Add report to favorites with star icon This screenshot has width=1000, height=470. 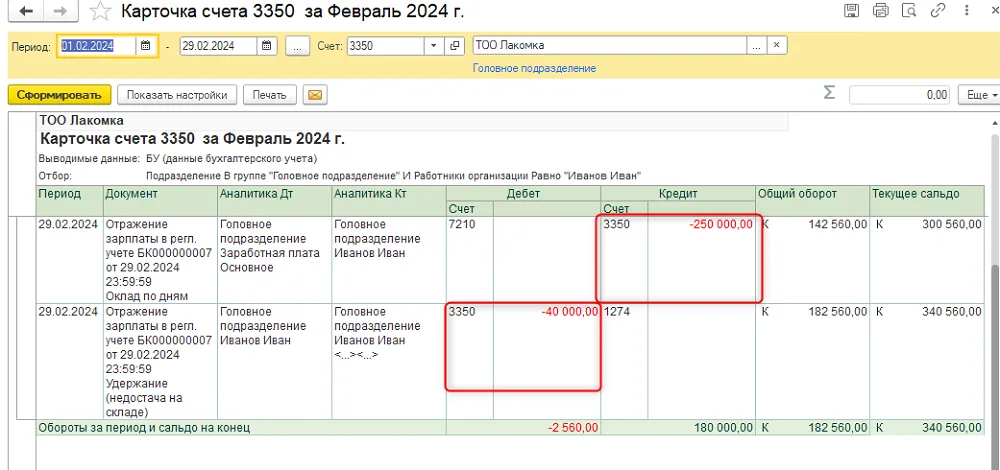(x=98, y=11)
